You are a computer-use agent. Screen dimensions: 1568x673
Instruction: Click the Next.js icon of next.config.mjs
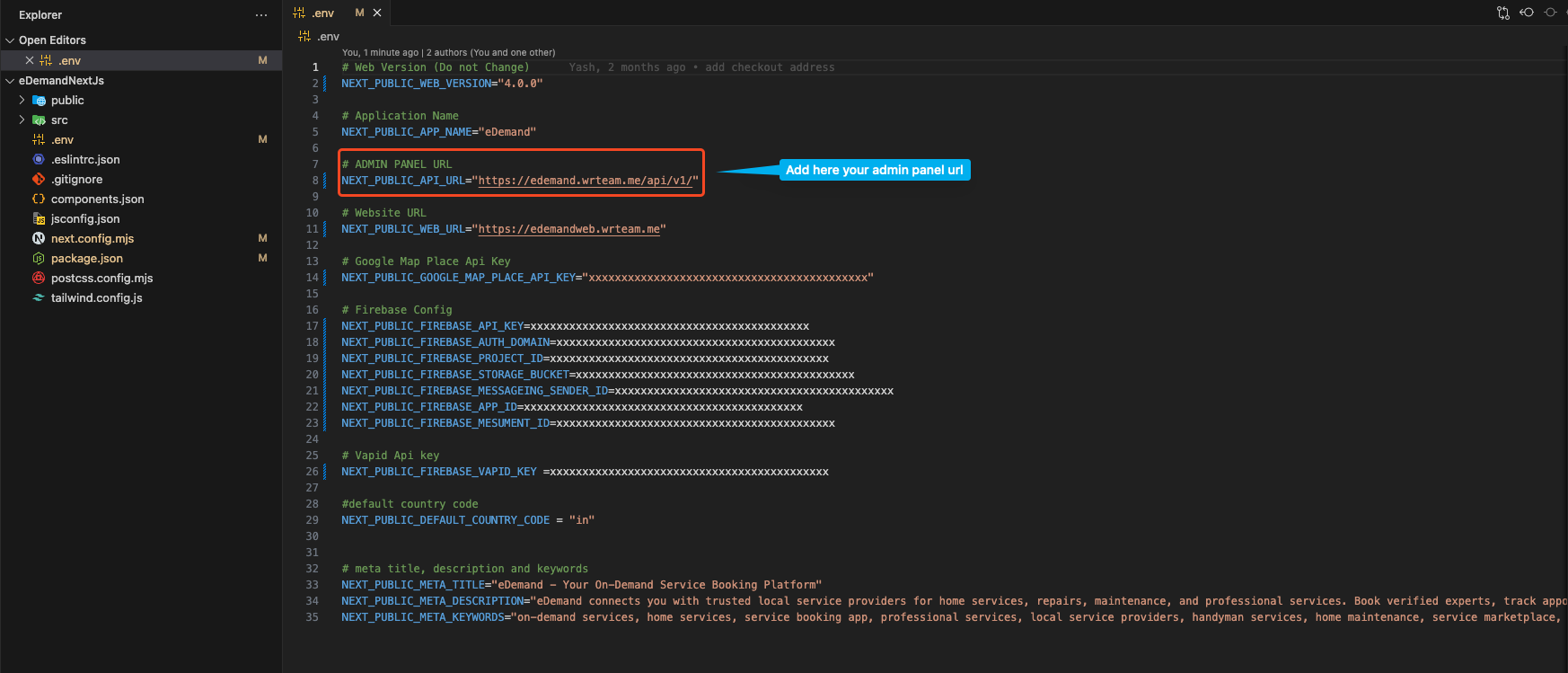pyautogui.click(x=39, y=238)
